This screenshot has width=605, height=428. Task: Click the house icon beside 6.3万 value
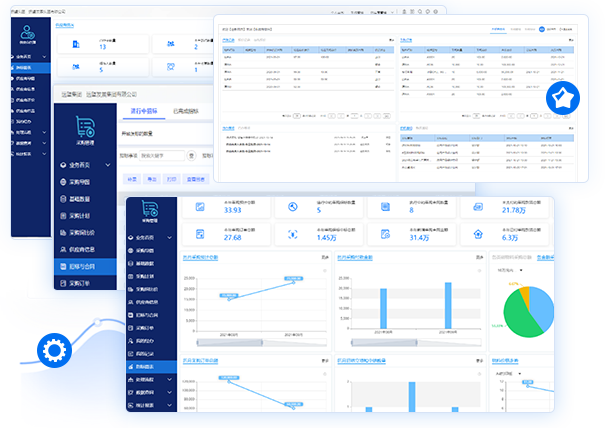click(478, 234)
